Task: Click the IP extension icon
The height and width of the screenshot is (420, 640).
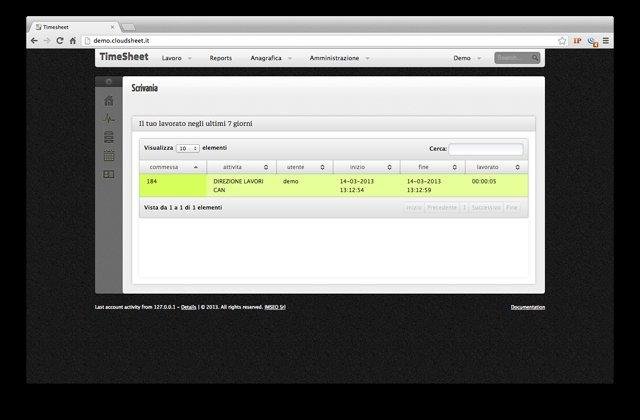Action: point(577,40)
